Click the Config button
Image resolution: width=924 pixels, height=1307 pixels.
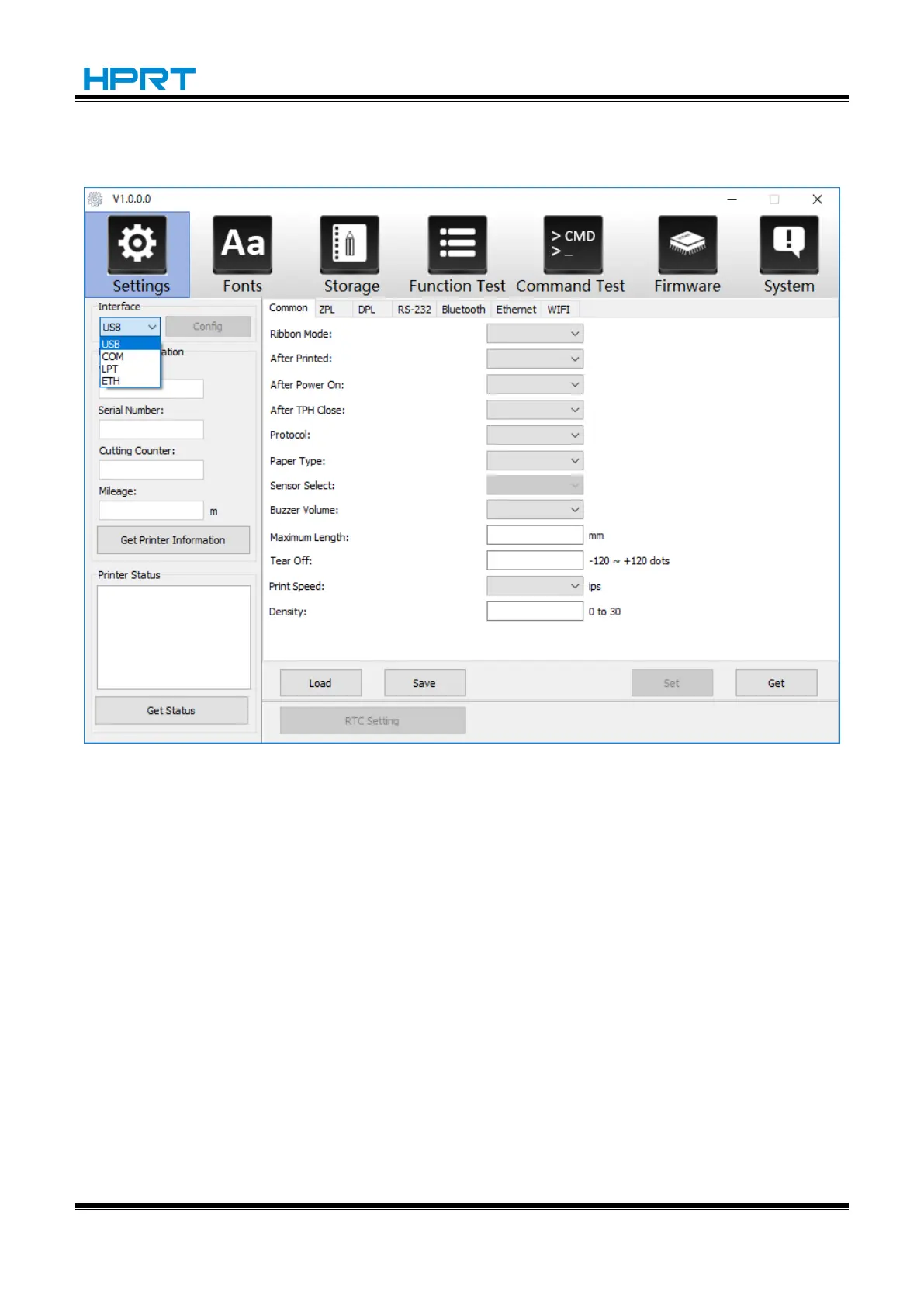pyautogui.click(x=208, y=327)
